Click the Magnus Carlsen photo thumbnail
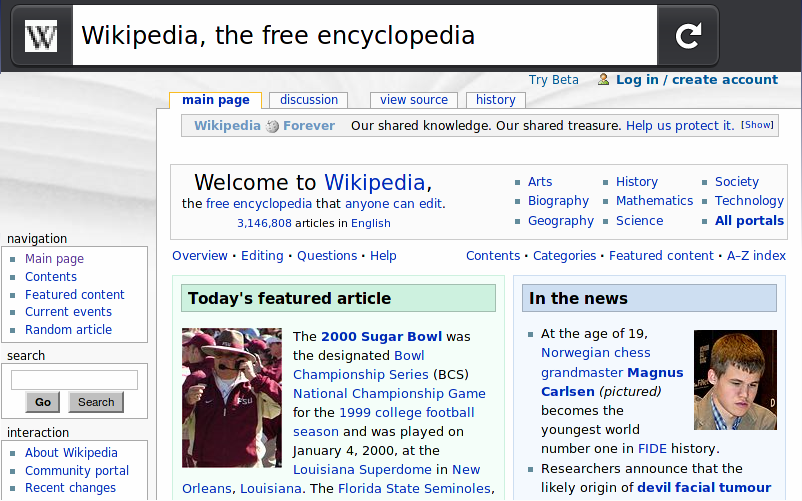The height and width of the screenshot is (501, 802). tap(735, 380)
